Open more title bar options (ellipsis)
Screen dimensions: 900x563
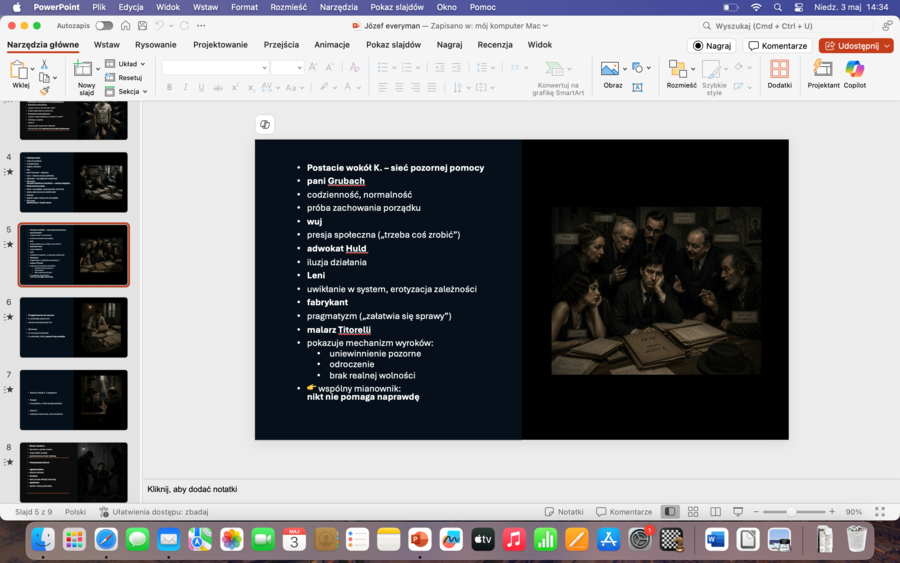(x=201, y=26)
